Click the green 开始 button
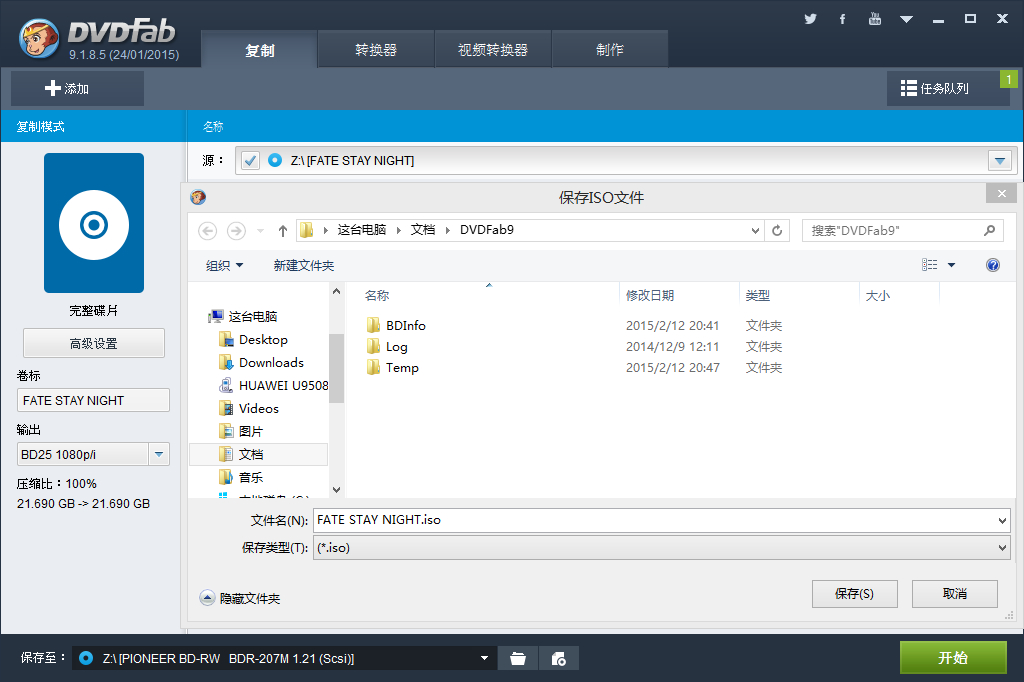The image size is (1024, 682). (x=952, y=658)
